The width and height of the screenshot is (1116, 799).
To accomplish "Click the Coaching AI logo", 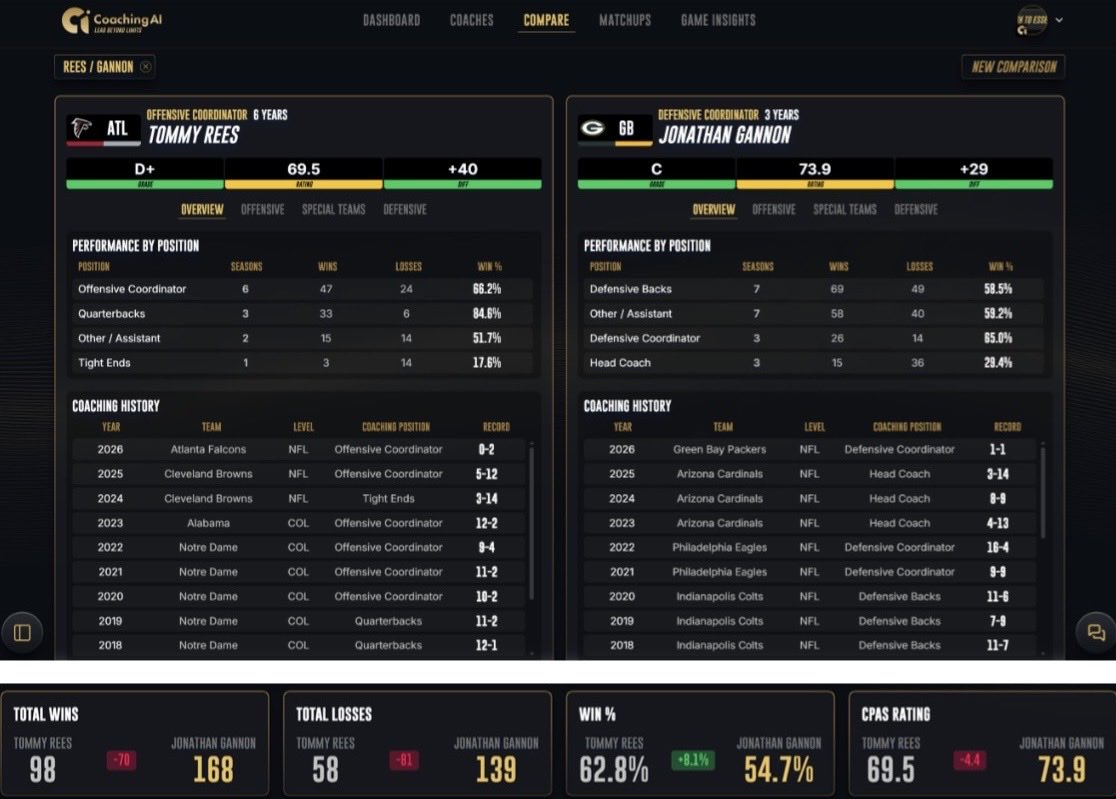I will coord(112,21).
